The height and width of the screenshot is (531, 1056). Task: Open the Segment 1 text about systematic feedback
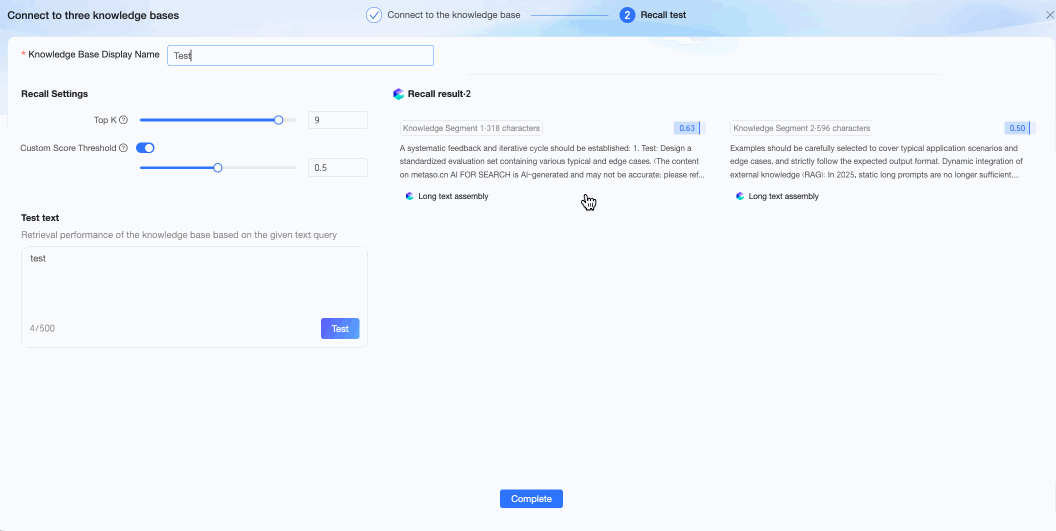[552, 161]
